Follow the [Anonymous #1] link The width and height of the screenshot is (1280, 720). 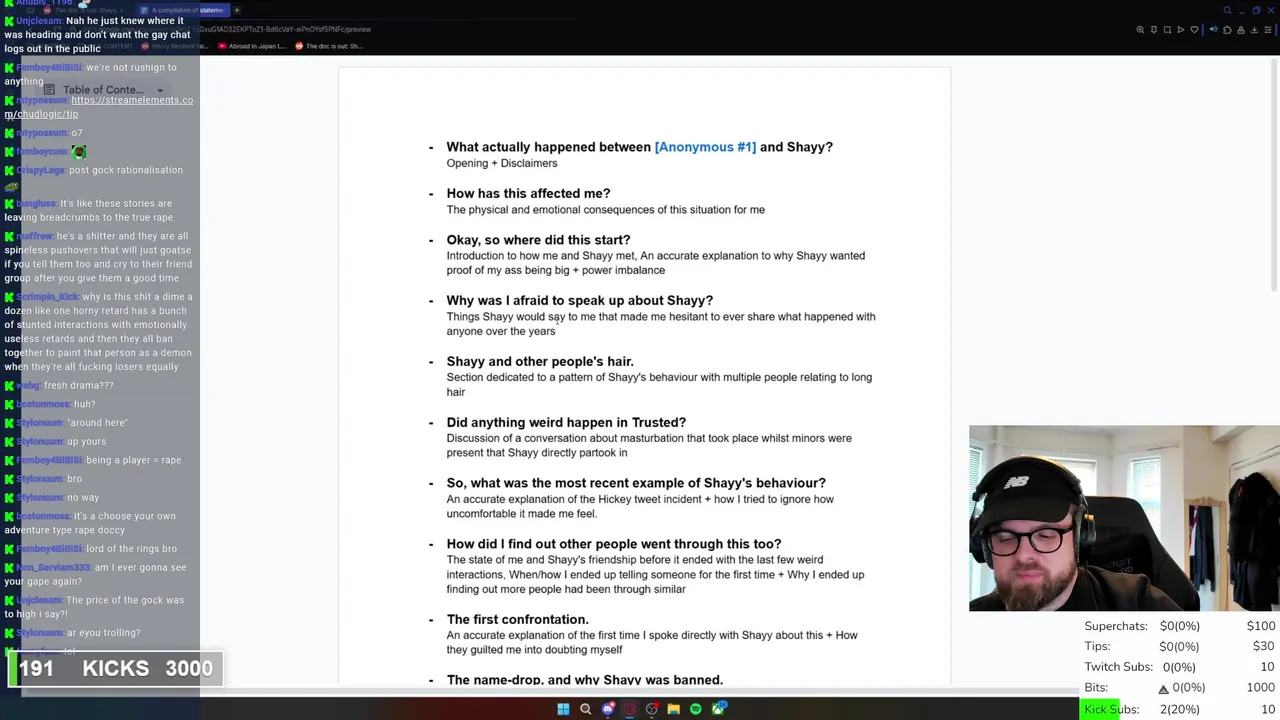(x=705, y=147)
